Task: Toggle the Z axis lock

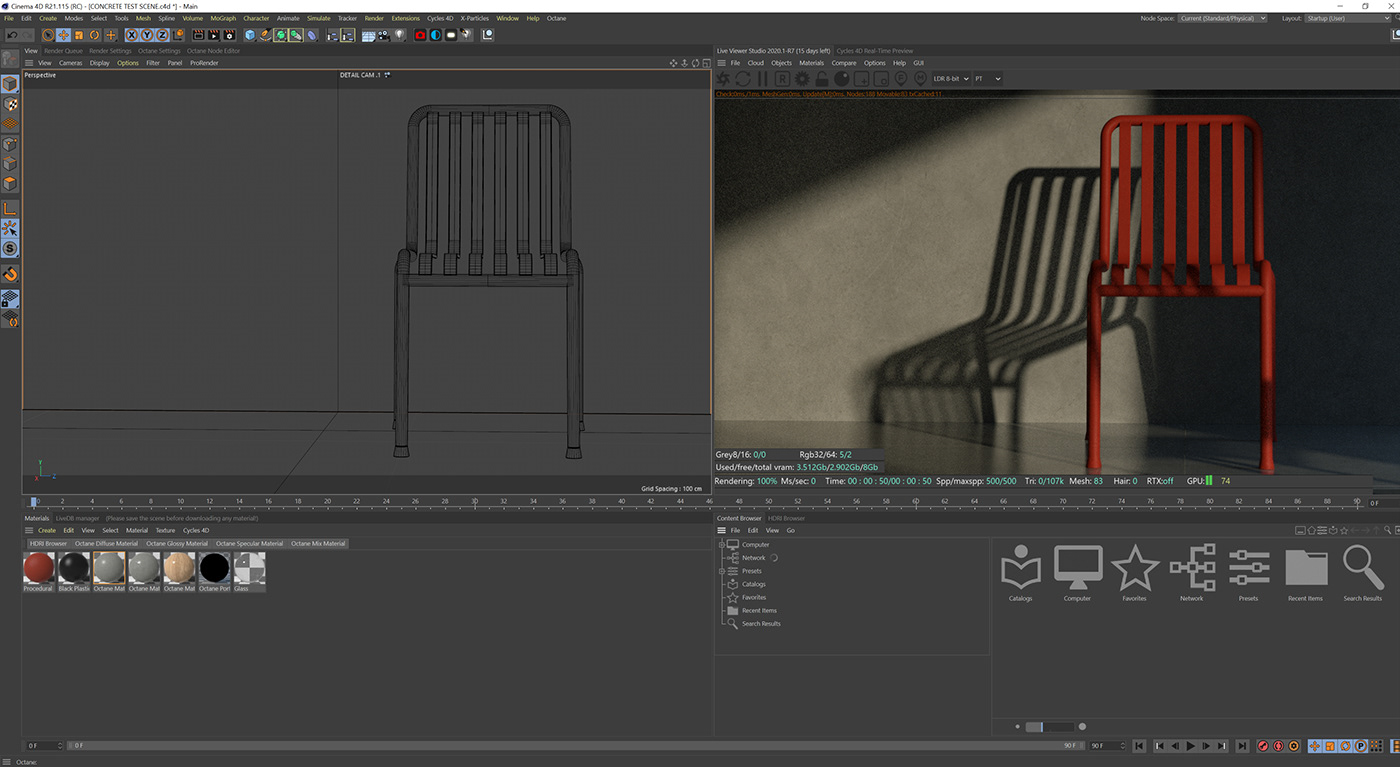Action: (x=162, y=35)
